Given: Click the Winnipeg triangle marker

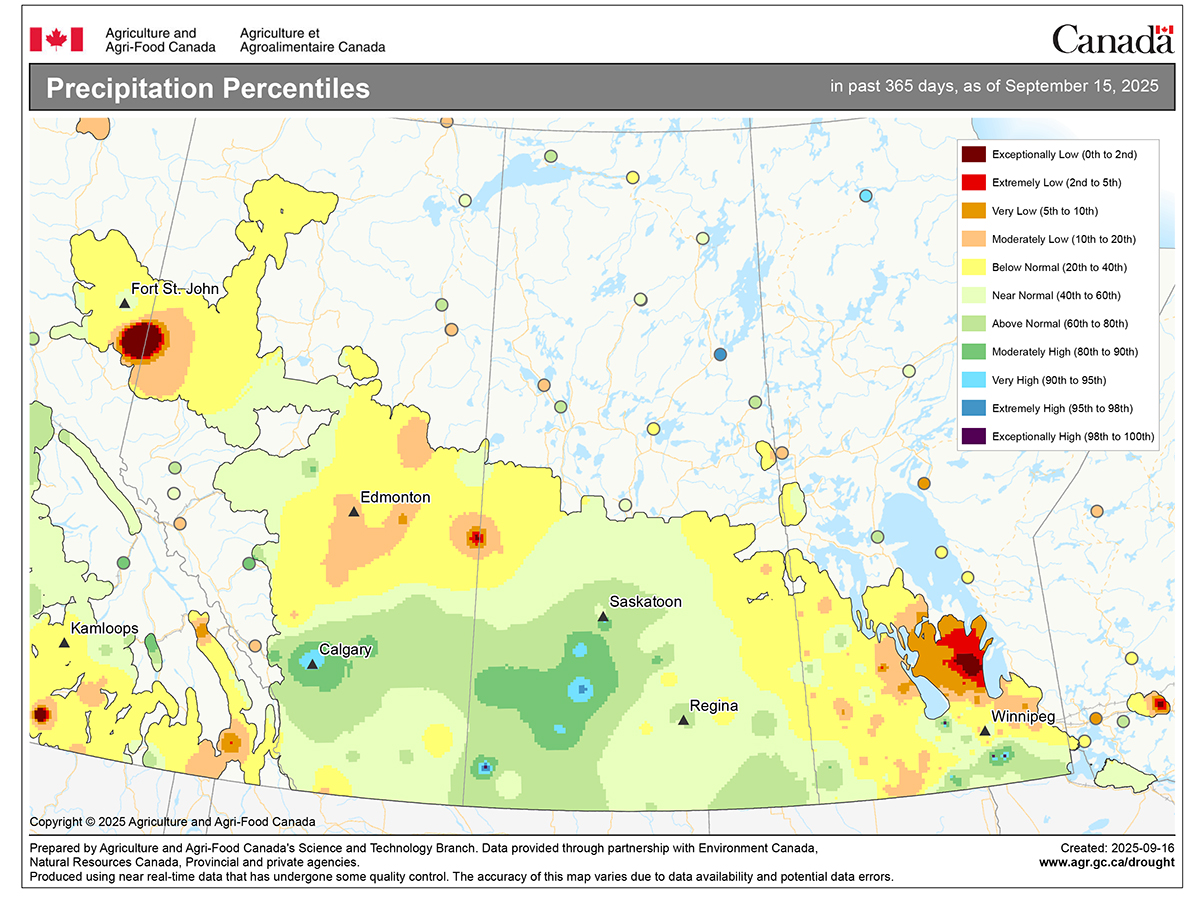Looking at the screenshot, I should (985, 731).
